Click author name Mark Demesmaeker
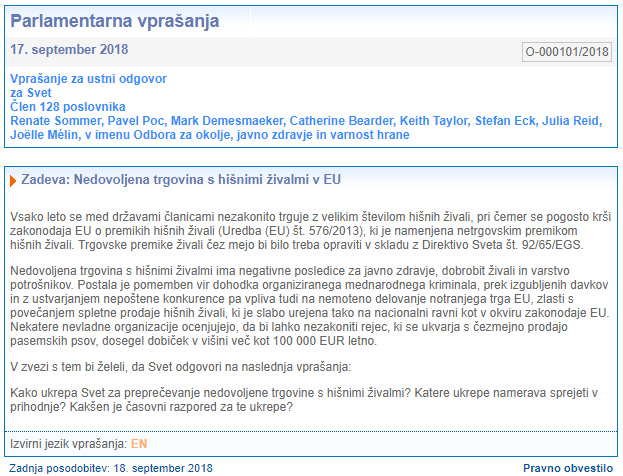Viewport: 623px width, 476px height. [227, 121]
